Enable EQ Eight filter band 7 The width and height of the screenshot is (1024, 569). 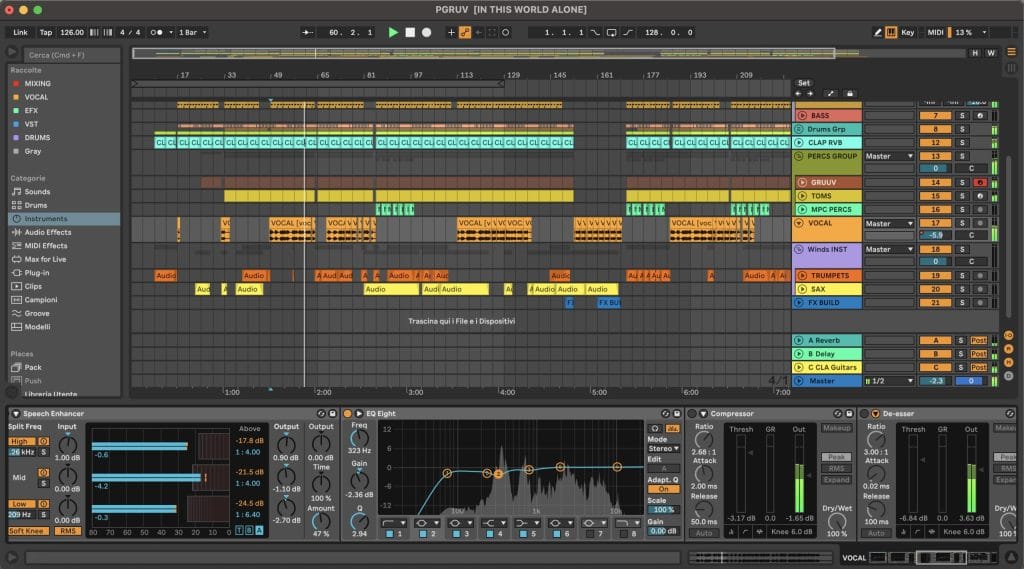590,534
